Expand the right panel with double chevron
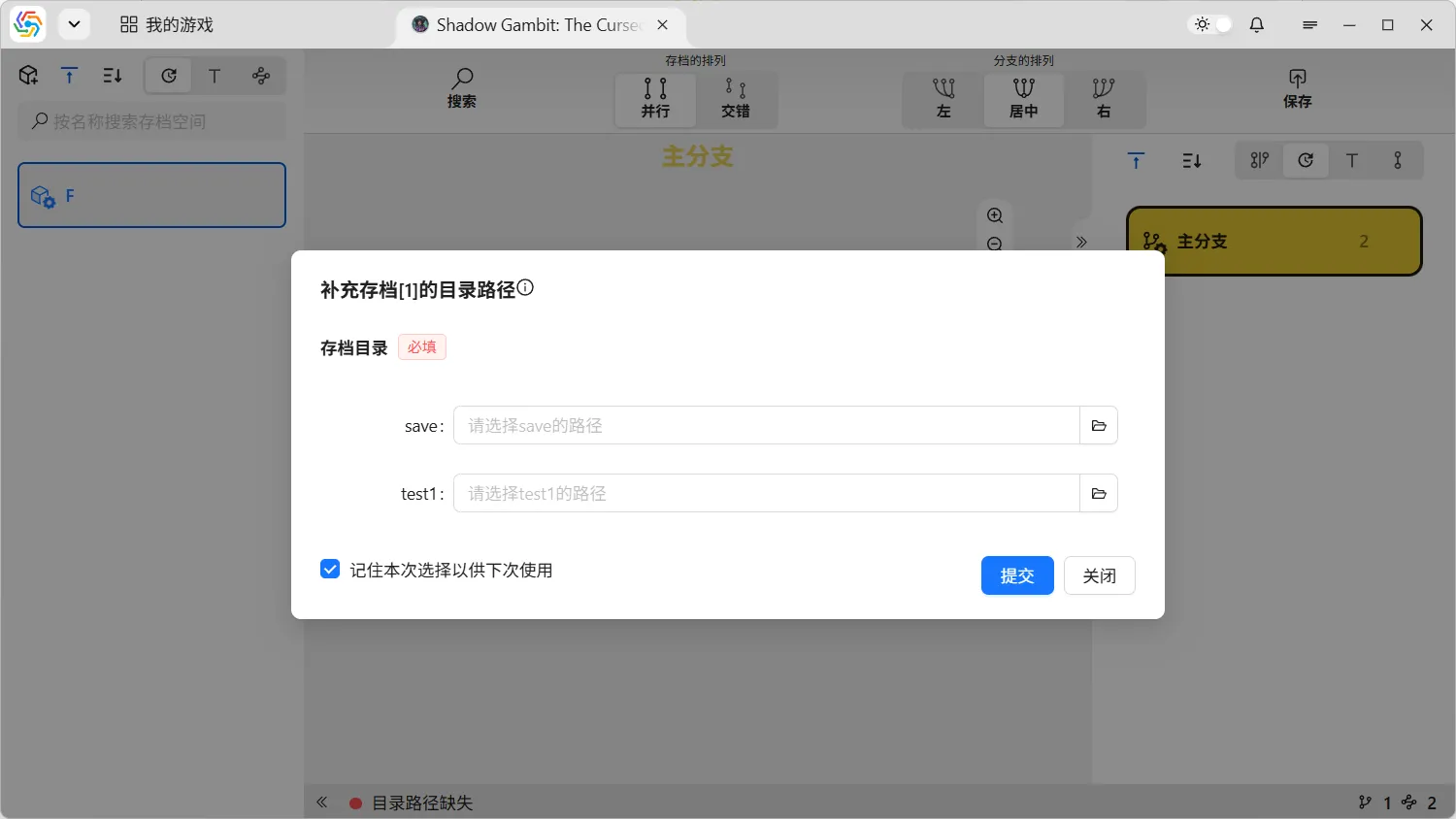 tap(1081, 242)
